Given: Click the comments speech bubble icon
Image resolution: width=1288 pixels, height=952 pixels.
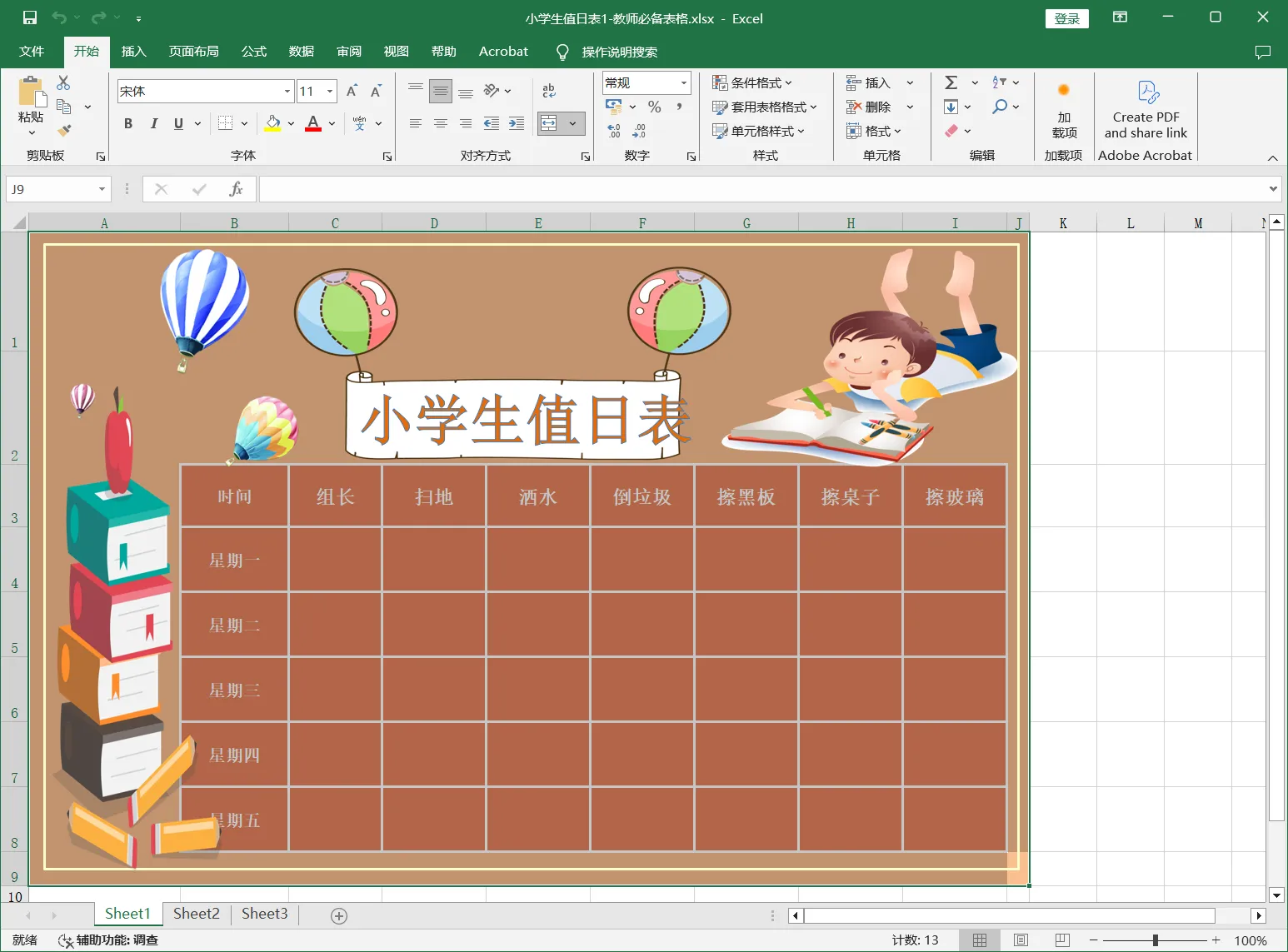Looking at the screenshot, I should tap(1263, 52).
